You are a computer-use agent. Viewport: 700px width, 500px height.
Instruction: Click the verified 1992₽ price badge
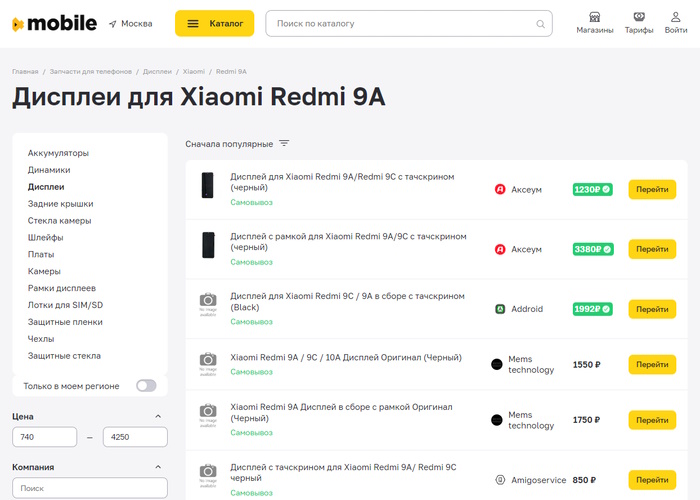[592, 309]
